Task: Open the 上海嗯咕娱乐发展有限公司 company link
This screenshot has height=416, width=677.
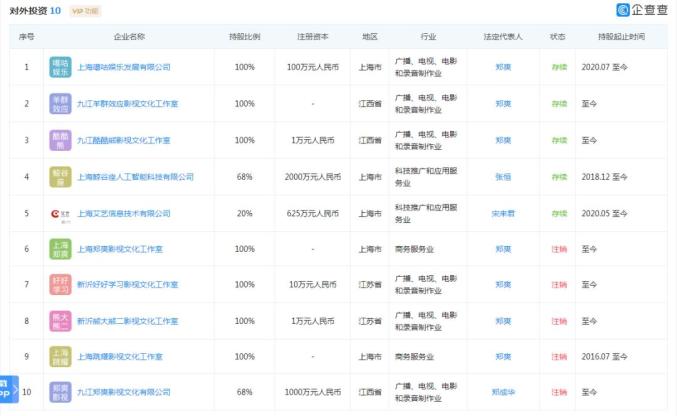Action: pos(124,67)
